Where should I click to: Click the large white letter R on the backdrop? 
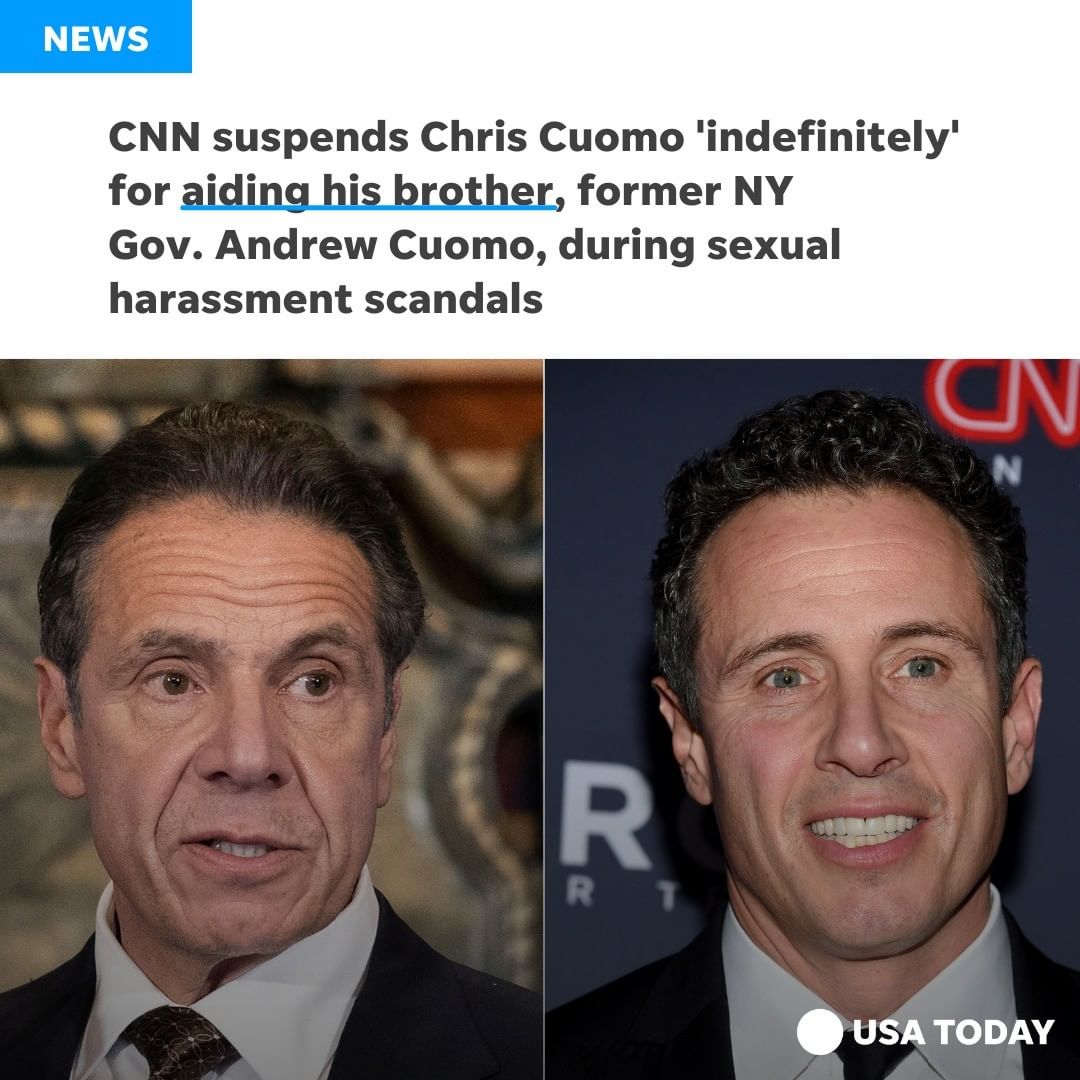(x=604, y=814)
